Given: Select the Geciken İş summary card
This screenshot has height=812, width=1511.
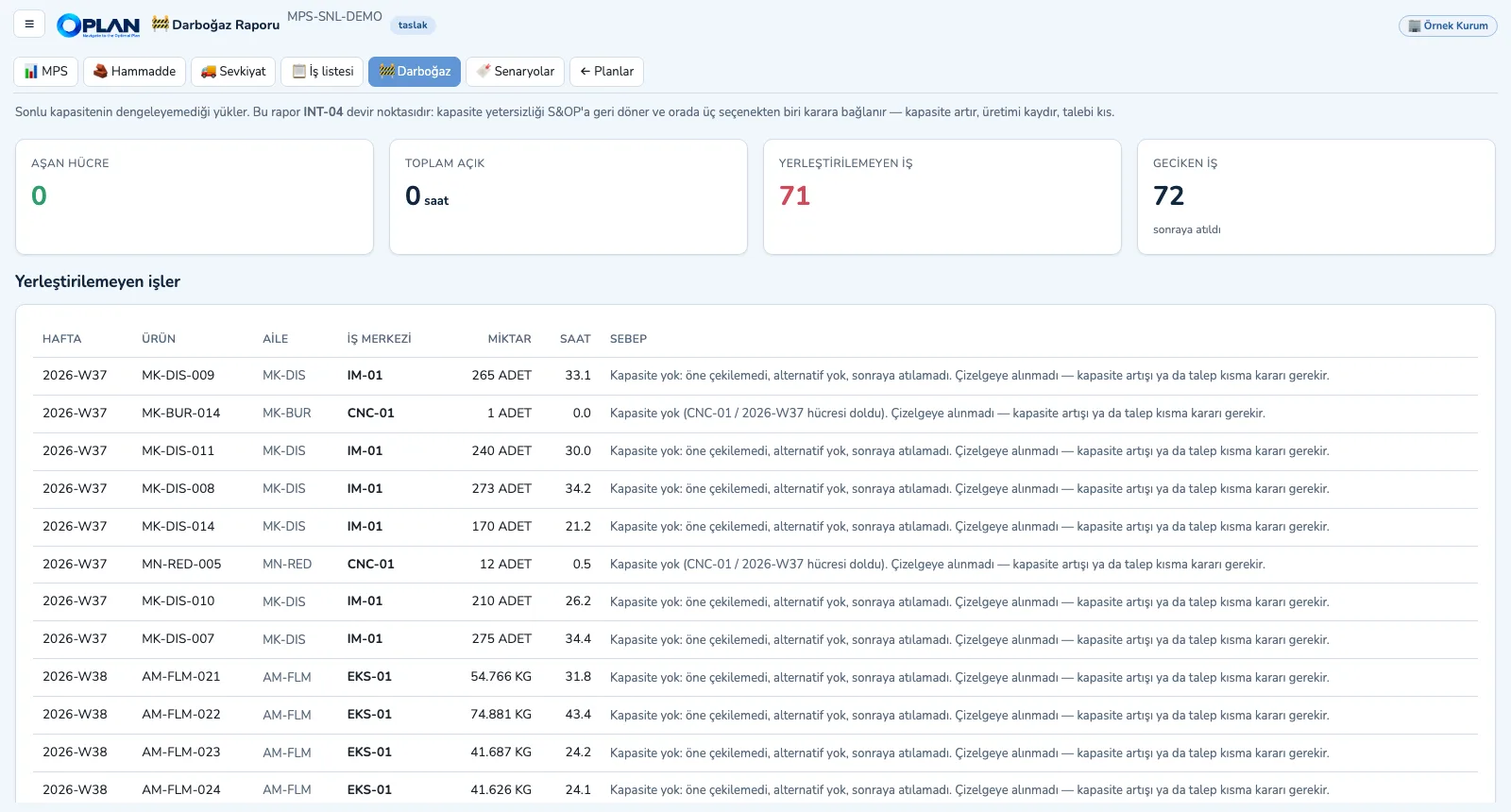Looking at the screenshot, I should (x=1316, y=197).
